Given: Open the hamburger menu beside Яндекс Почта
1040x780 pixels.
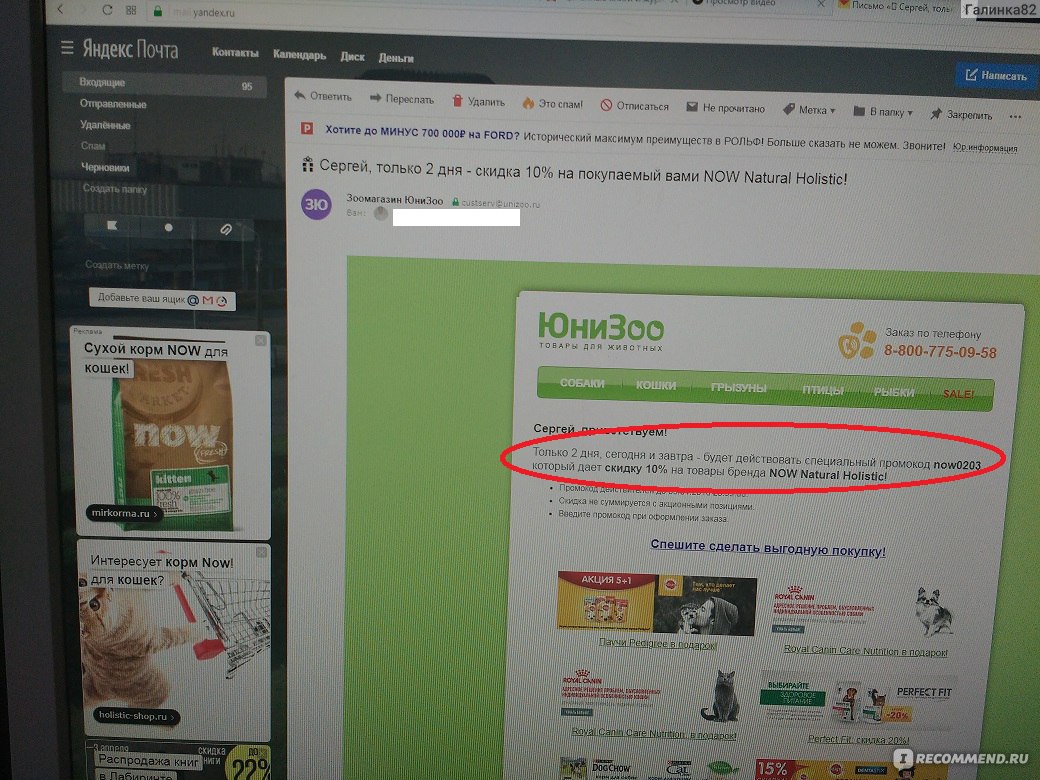Looking at the screenshot, I should 67,47.
